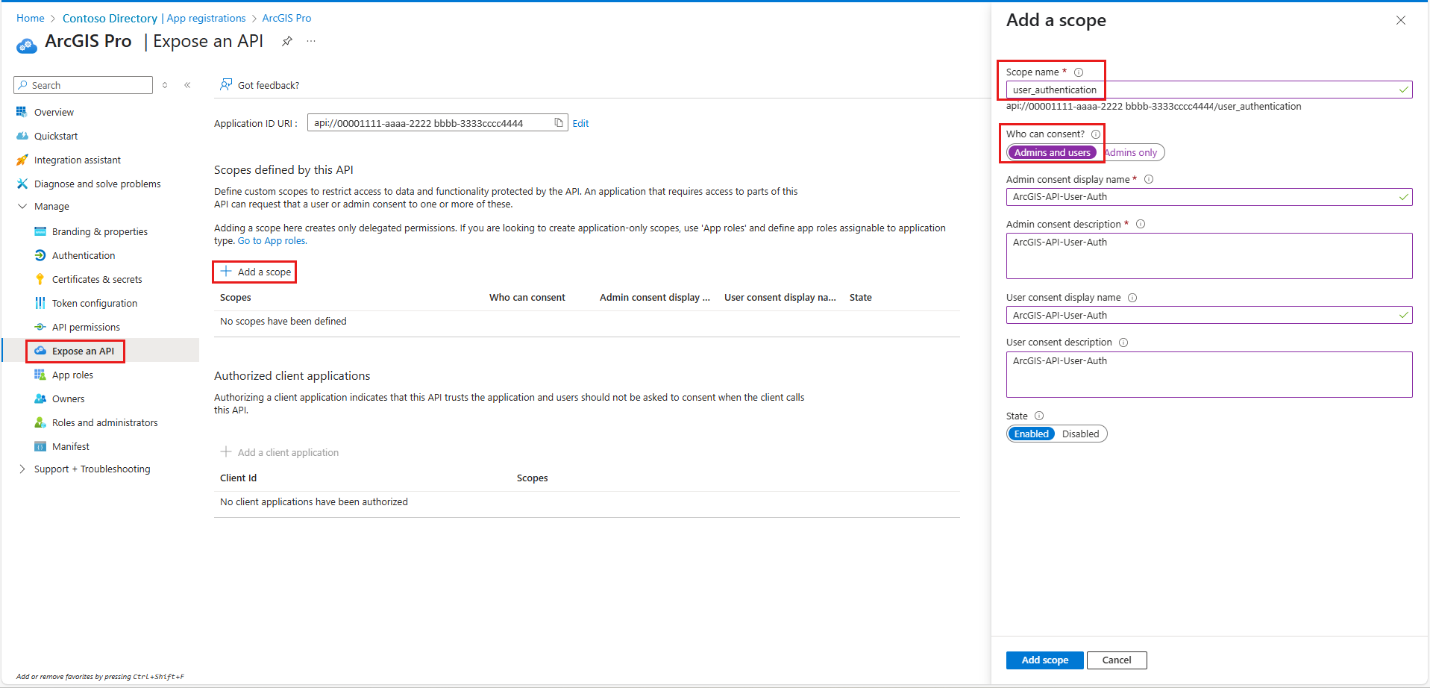Open Contoso Directory App registrations breadcrumb

pyautogui.click(x=154, y=18)
